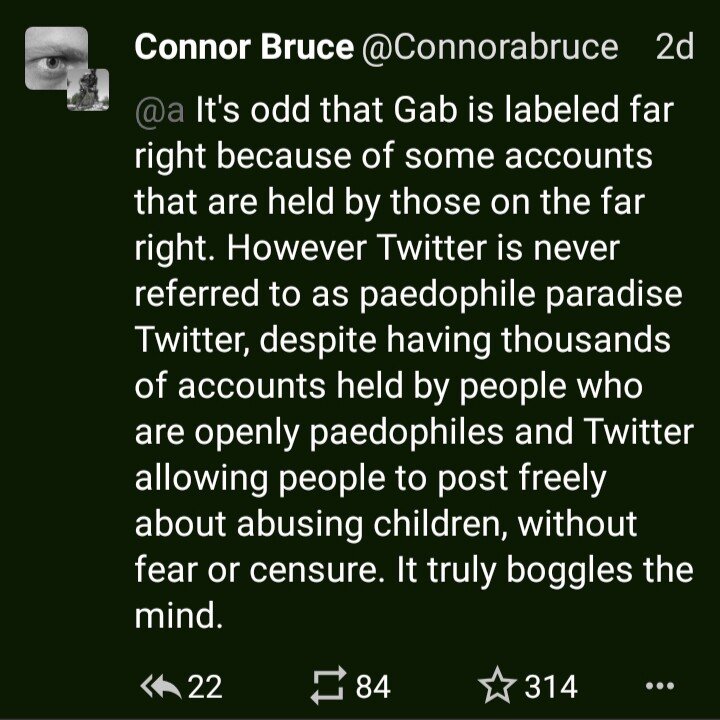Viewport: 720px width, 720px height.
Task: Open the post via the 2d timestamp
Action: 673,48
